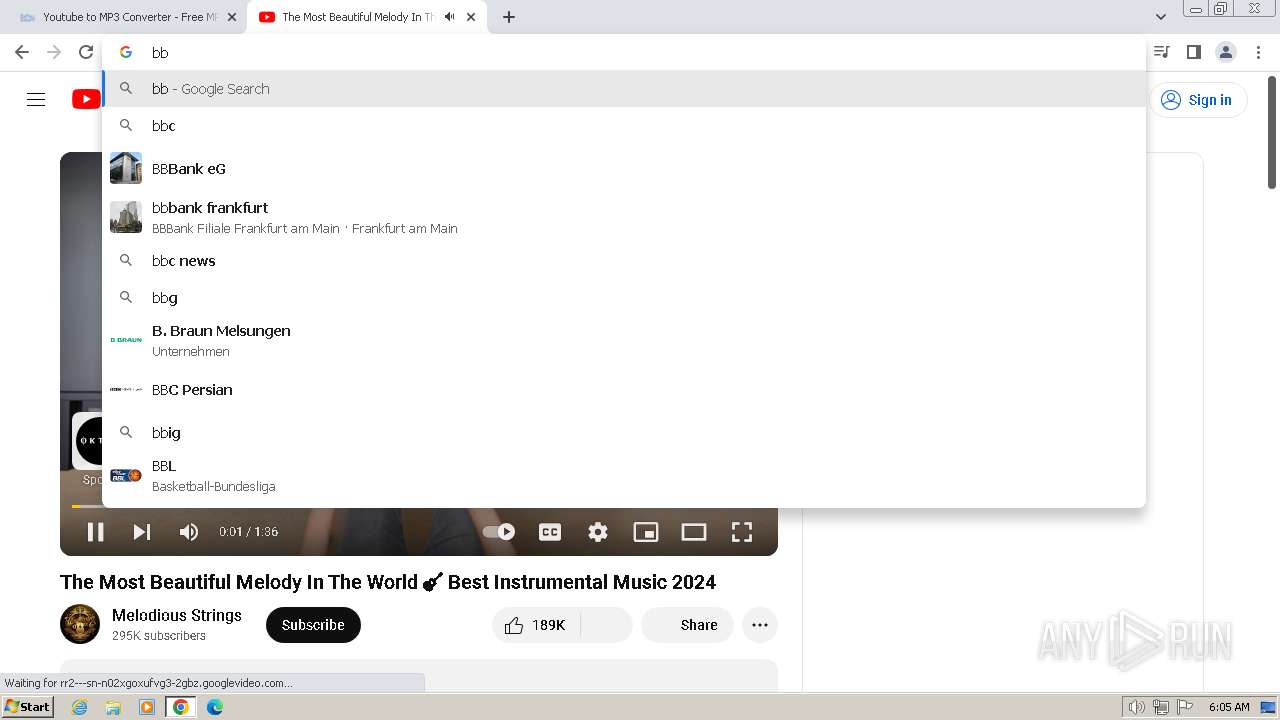Image resolution: width=1280 pixels, height=720 pixels.
Task: Mute the video player volume
Action: (189, 532)
